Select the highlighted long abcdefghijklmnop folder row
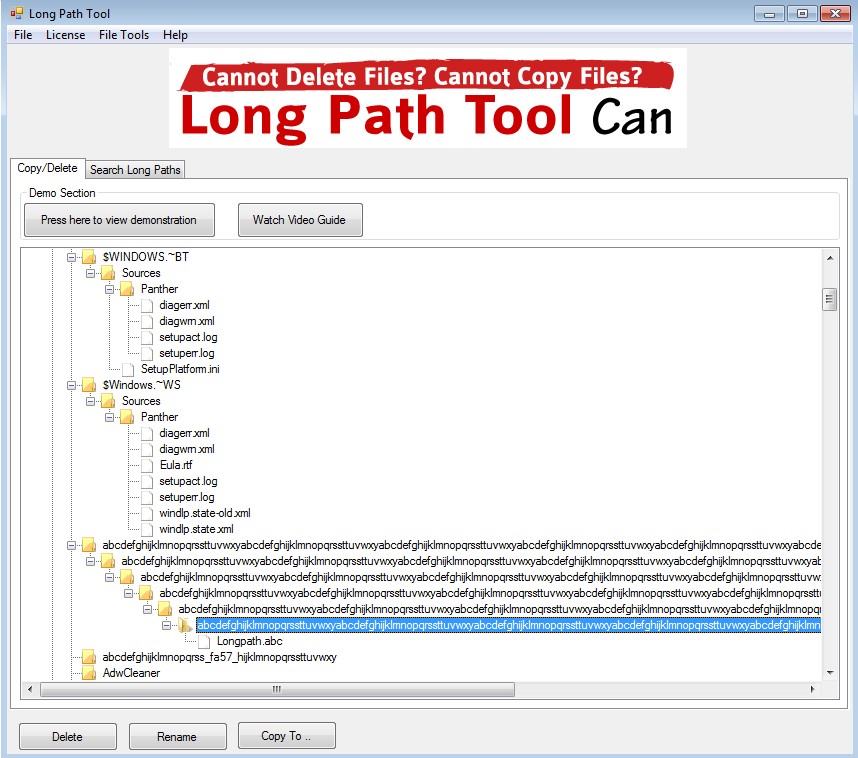 (508, 624)
